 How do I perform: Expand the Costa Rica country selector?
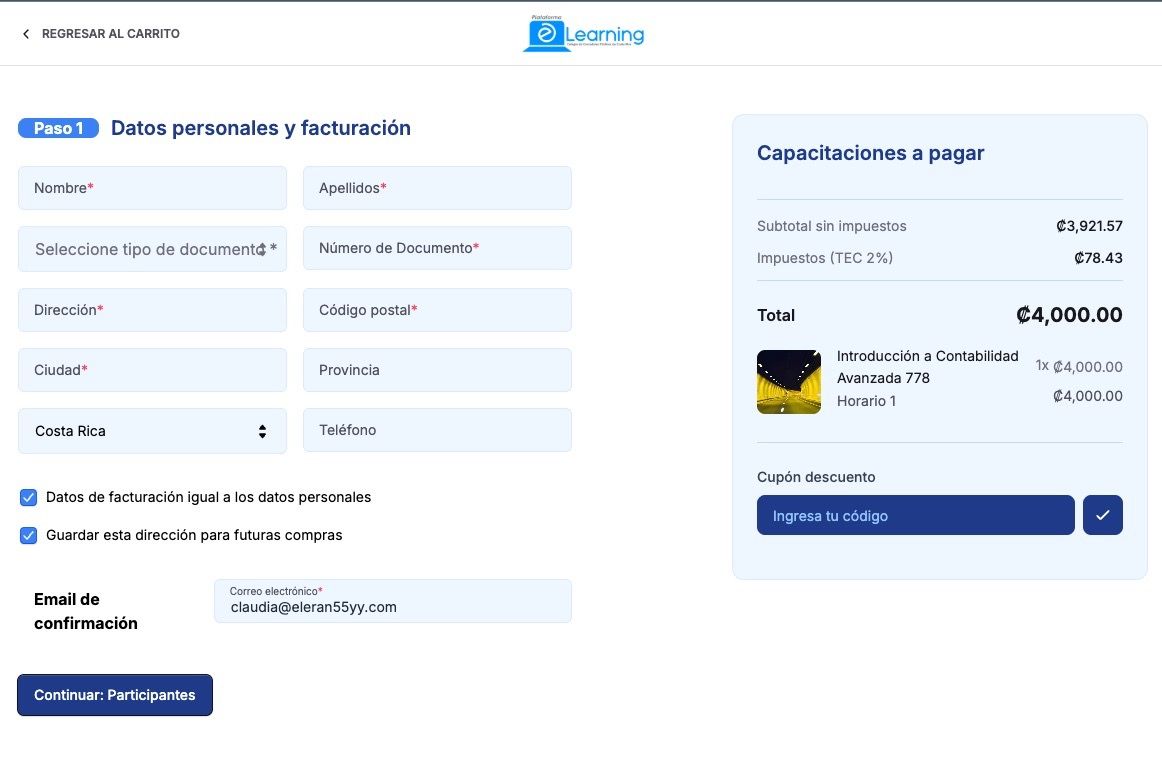point(152,431)
